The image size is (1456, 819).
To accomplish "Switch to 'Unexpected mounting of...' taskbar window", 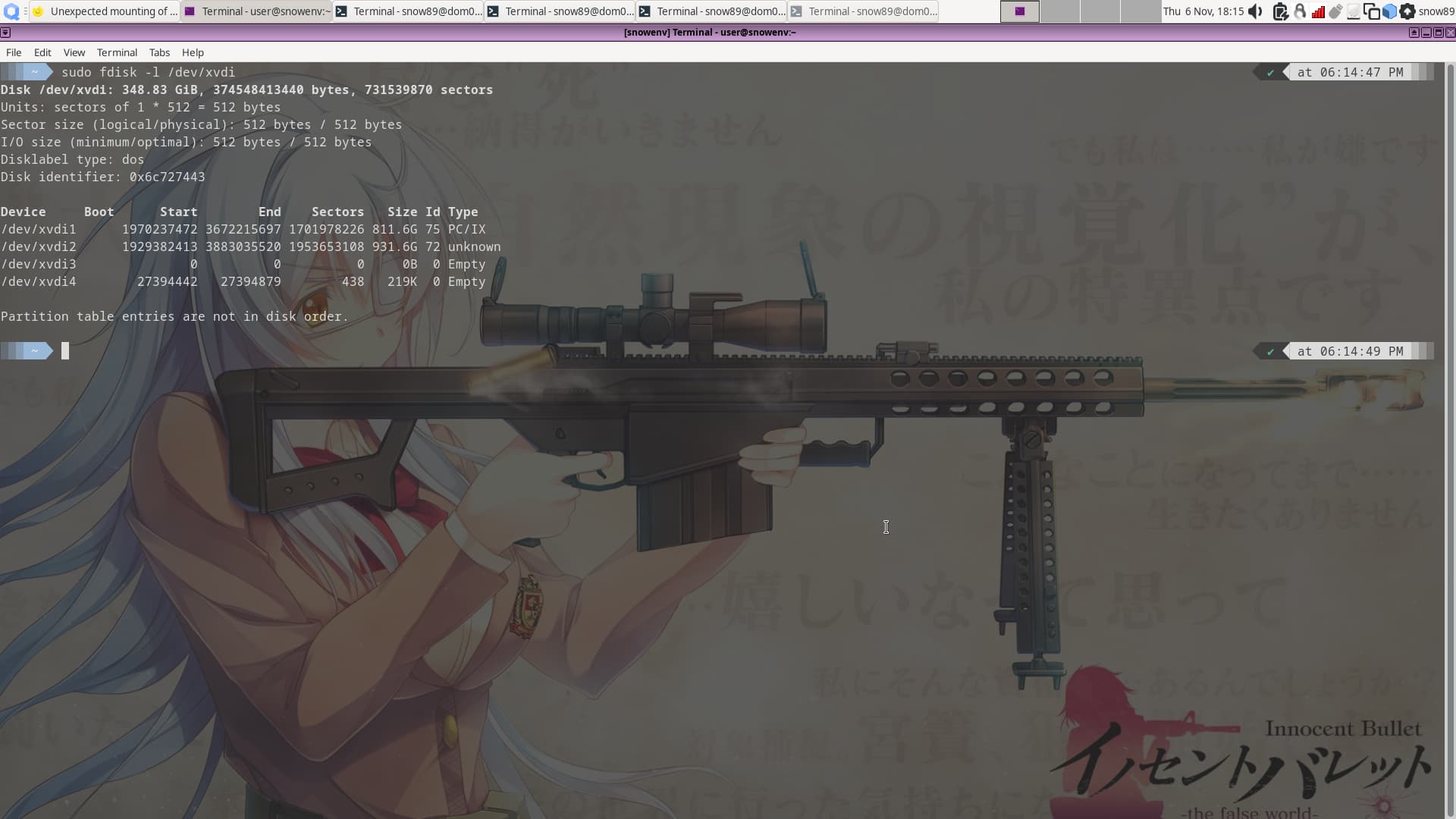I will [x=105, y=11].
